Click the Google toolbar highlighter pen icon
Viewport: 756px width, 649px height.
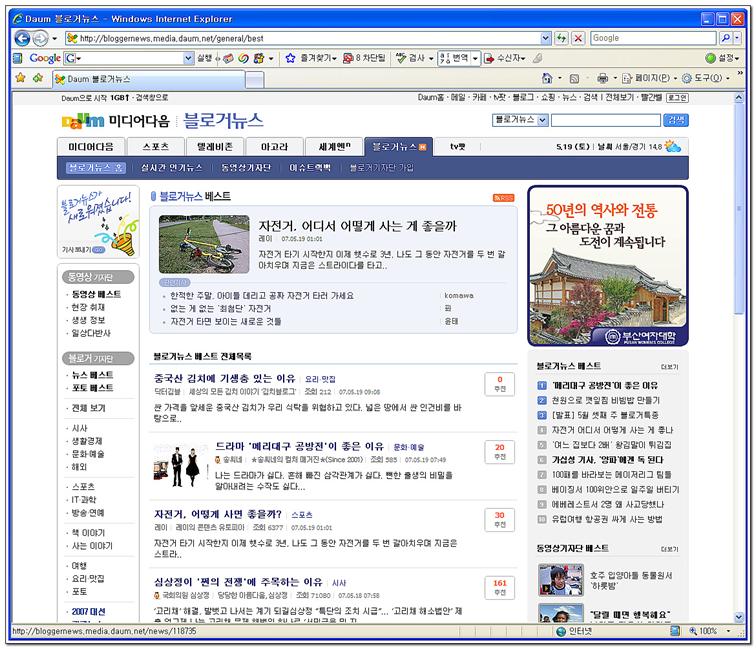(x=537, y=58)
